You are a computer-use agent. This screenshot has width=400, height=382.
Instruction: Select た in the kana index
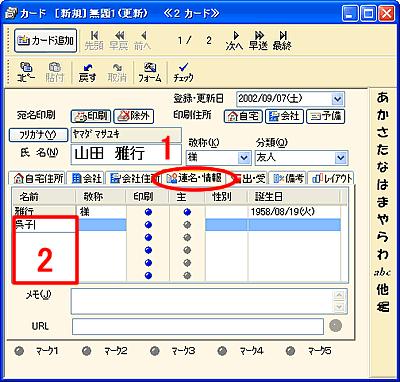[x=383, y=150]
